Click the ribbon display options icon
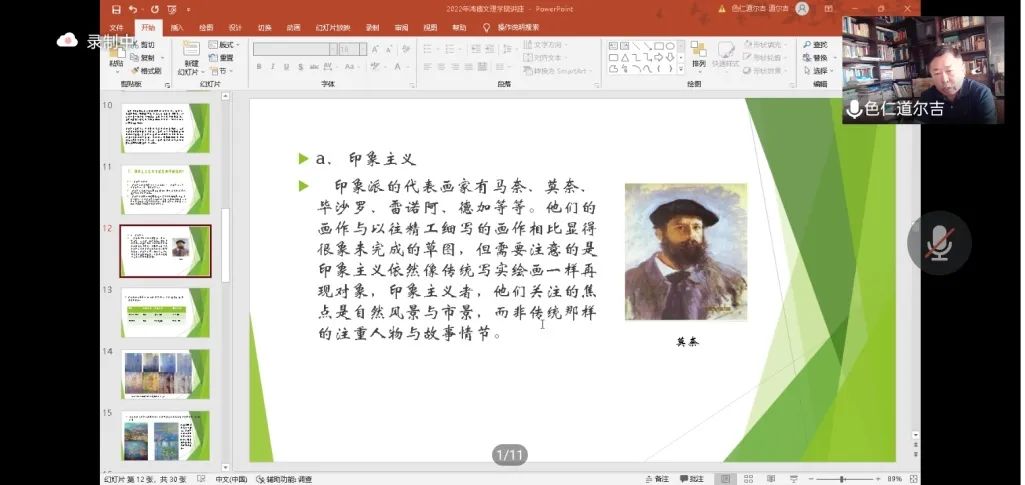The height and width of the screenshot is (485, 1025). tap(829, 8)
